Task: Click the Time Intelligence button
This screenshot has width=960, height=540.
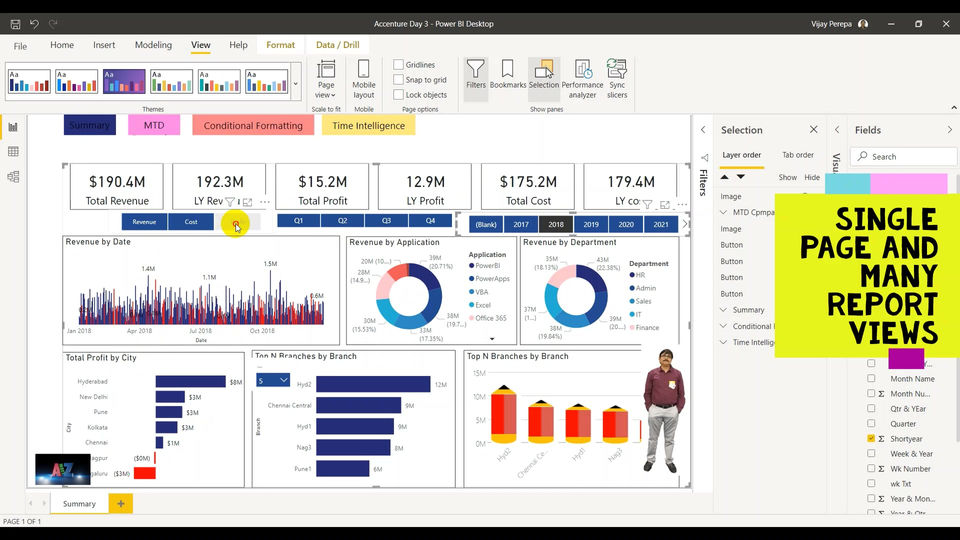Action: click(x=368, y=125)
